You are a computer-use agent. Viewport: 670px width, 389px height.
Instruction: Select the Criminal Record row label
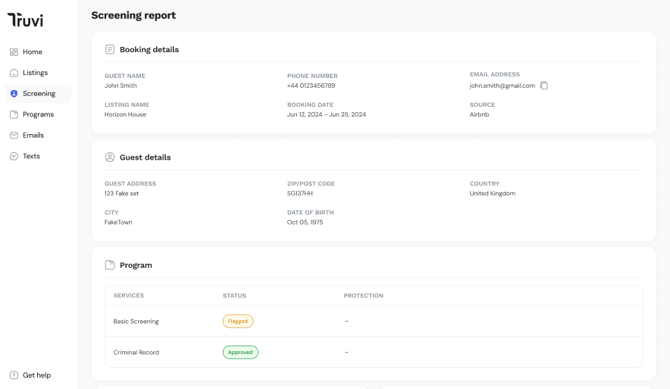click(136, 353)
